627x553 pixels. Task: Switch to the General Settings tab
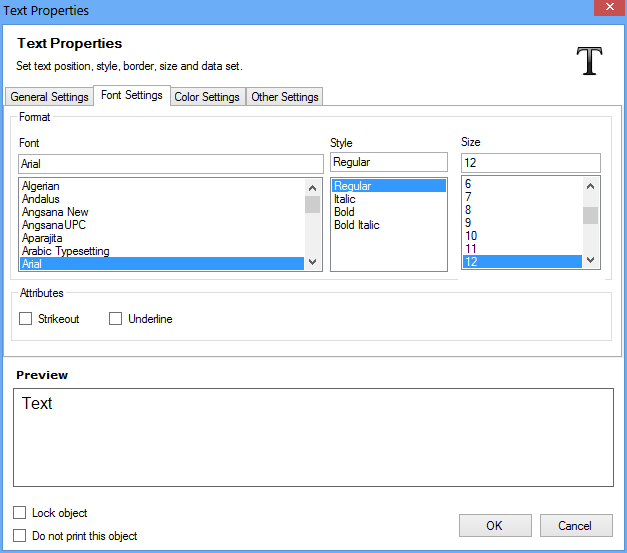coord(49,97)
